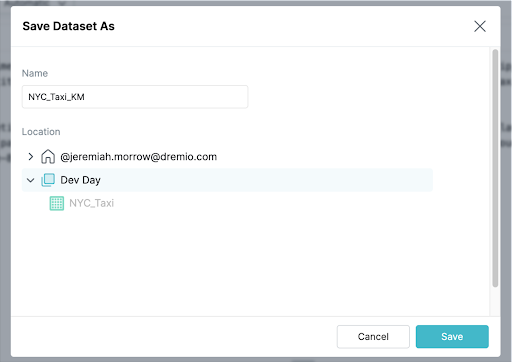The image size is (512, 362).
Task: Click empty area of Dev Day row
Action: (267, 180)
